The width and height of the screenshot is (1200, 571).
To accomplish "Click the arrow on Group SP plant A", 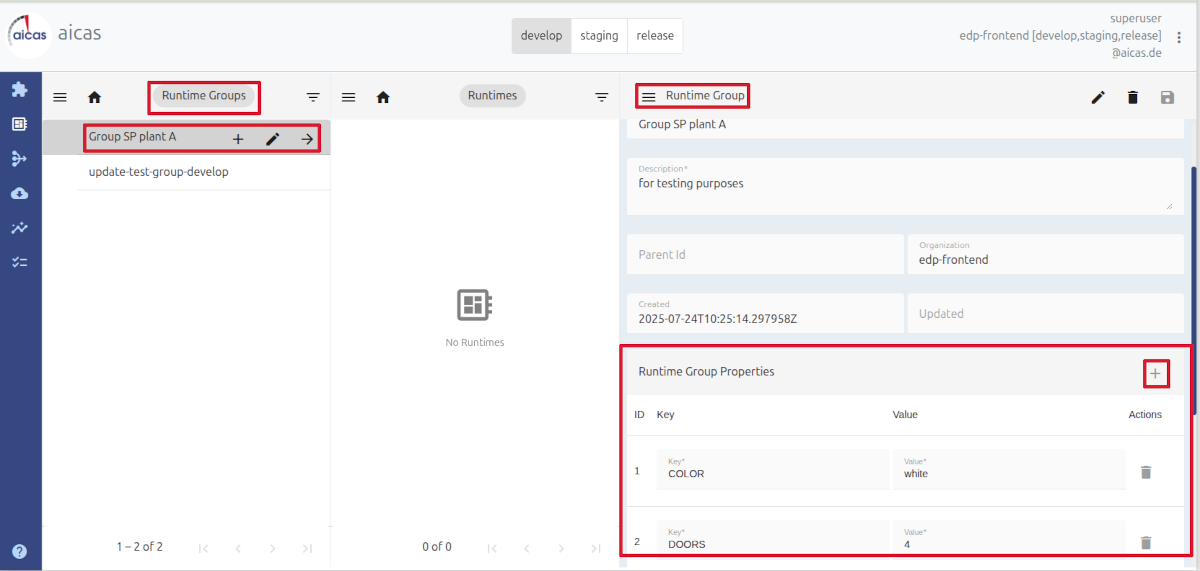I will [x=307, y=139].
